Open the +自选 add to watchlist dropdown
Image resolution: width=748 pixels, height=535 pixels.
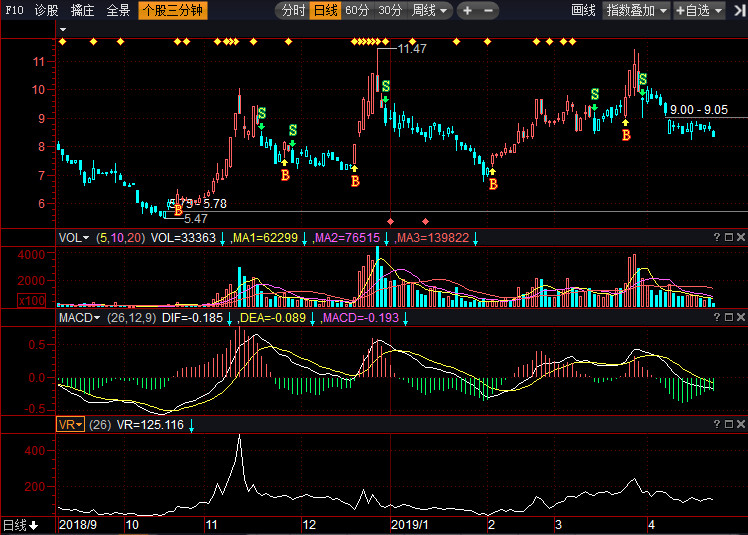[x=699, y=10]
